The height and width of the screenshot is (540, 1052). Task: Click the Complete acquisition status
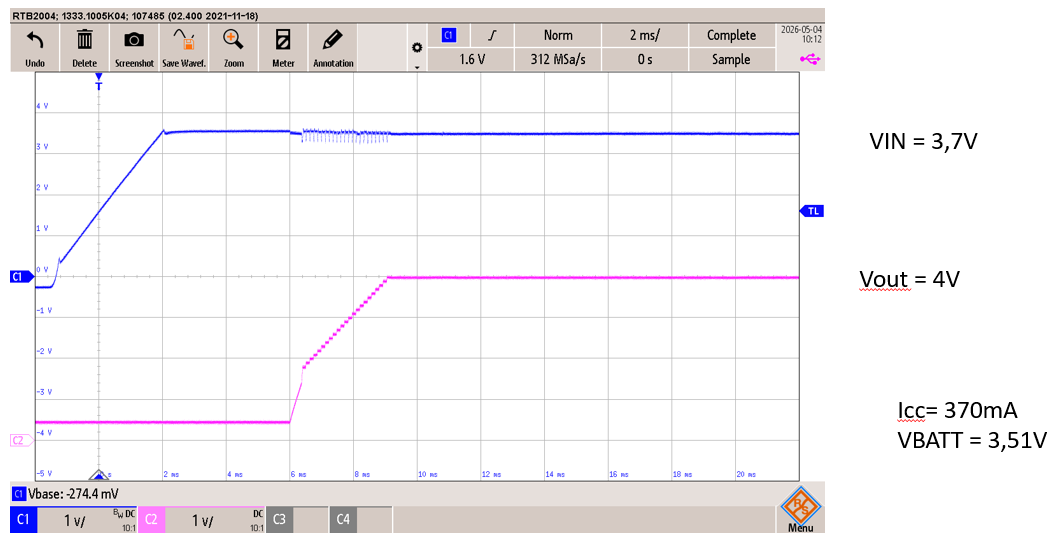731,36
